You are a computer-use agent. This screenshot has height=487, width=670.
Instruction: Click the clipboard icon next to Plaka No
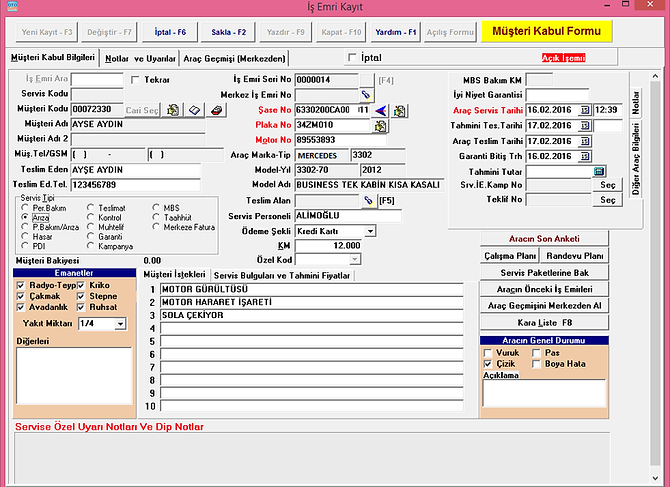(x=380, y=126)
